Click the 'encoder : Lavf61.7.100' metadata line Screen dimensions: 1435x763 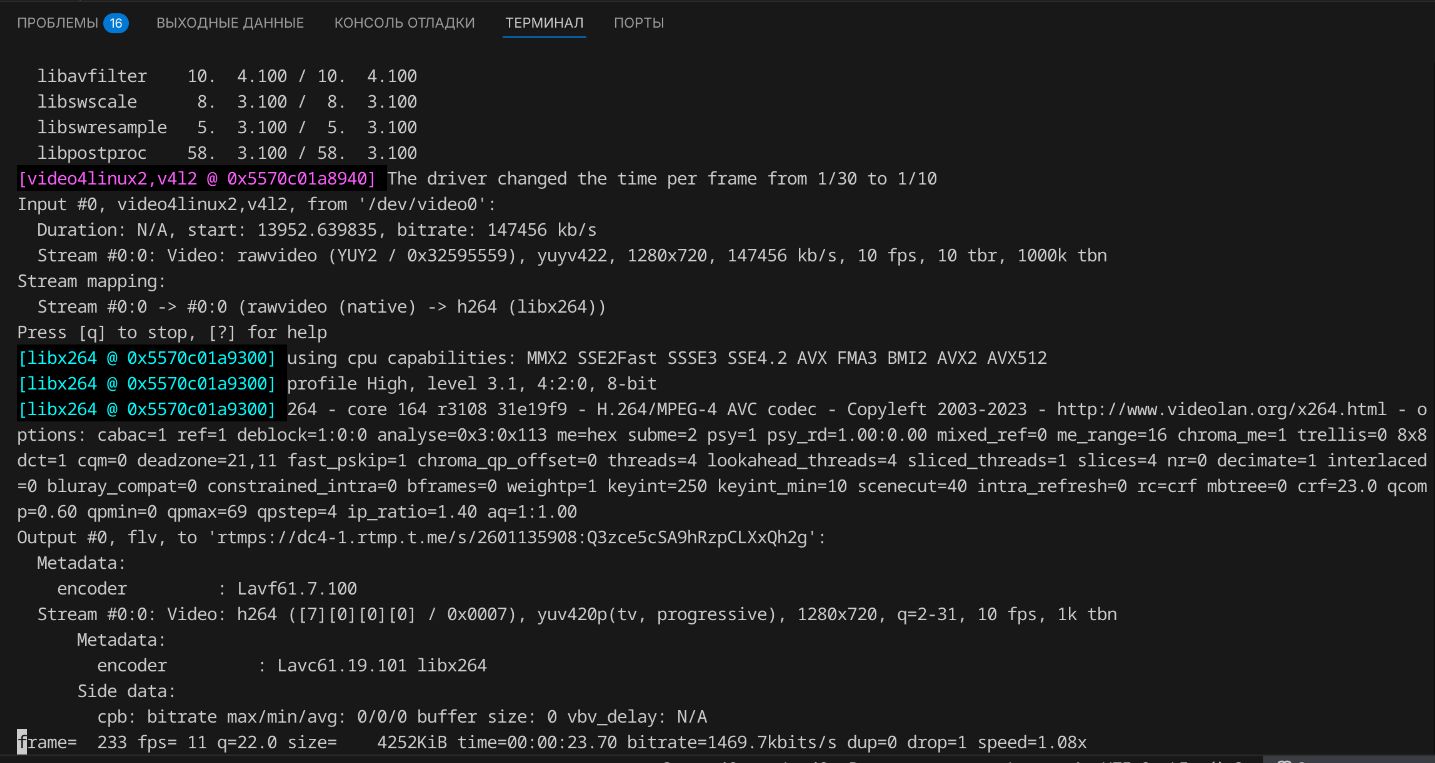(207, 588)
